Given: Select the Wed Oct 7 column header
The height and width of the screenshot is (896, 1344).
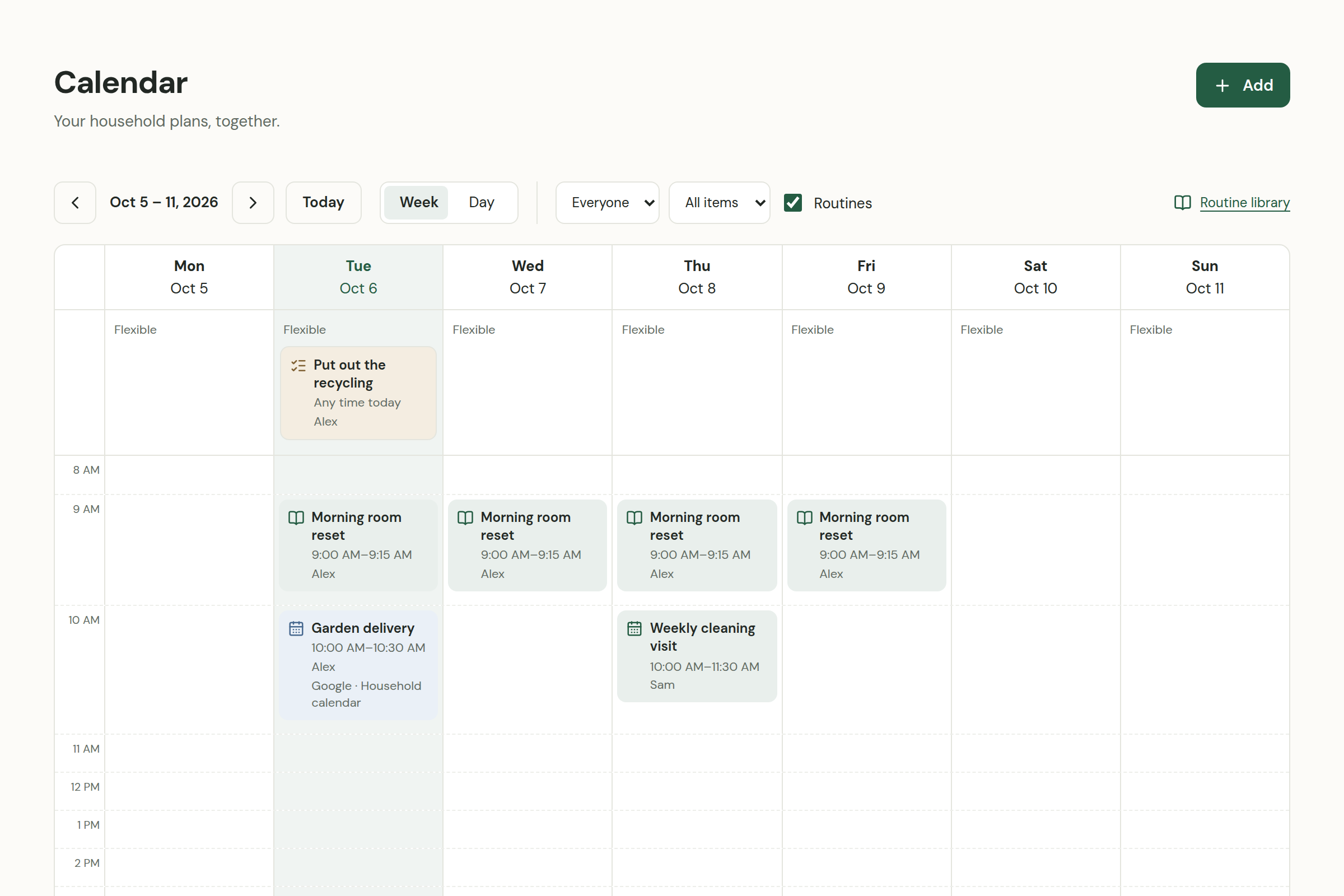Looking at the screenshot, I should pos(528,277).
